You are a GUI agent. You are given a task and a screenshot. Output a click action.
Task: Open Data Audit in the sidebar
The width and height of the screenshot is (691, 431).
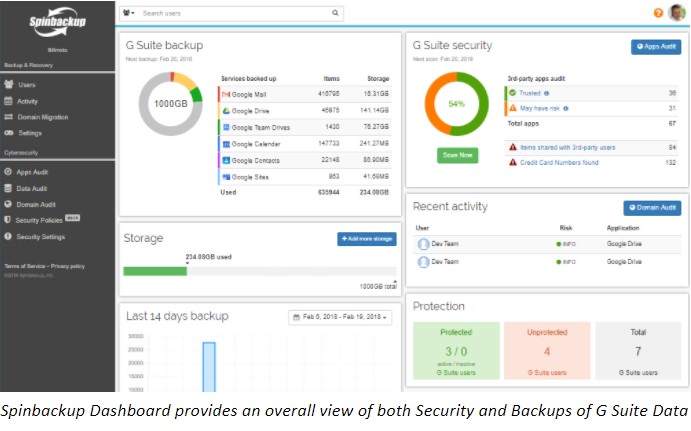coord(32,189)
